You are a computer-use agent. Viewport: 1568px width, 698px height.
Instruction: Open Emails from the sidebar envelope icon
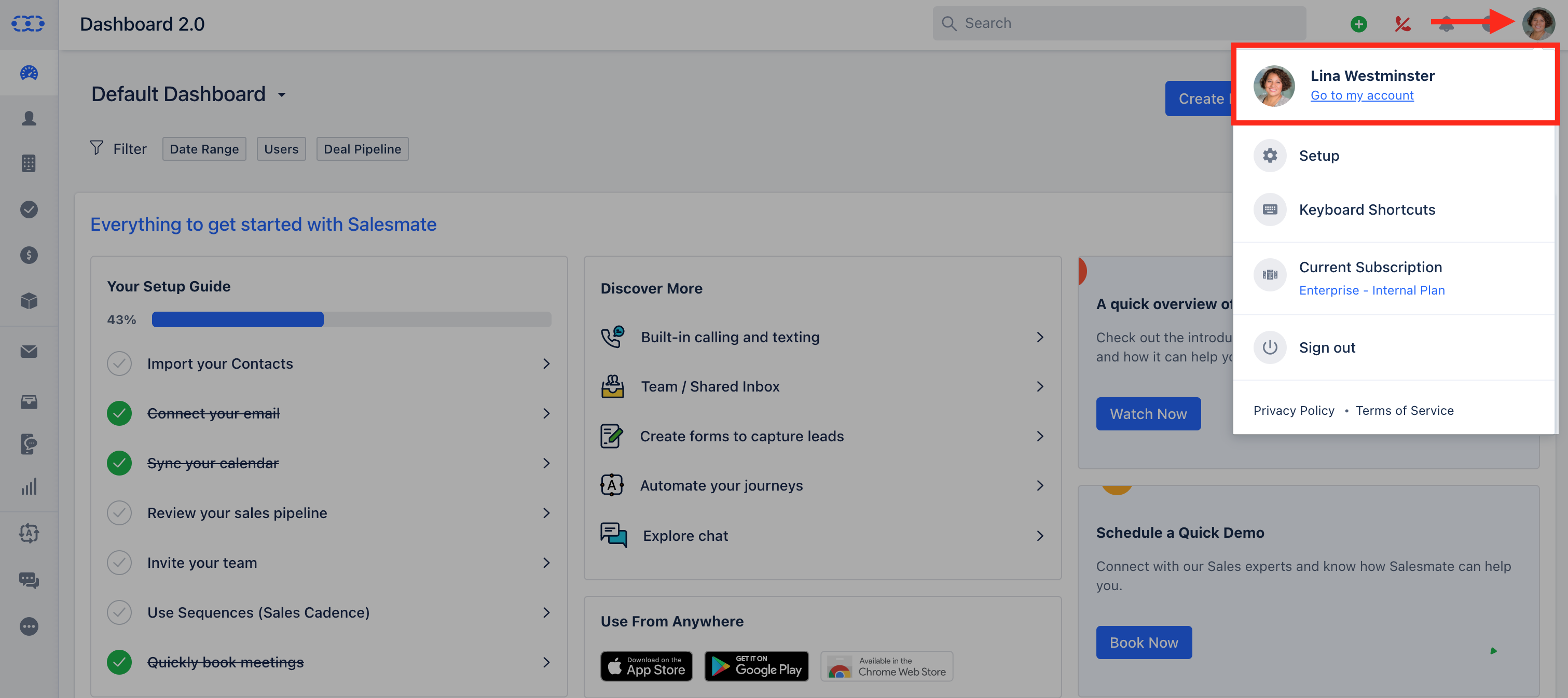pyautogui.click(x=29, y=351)
